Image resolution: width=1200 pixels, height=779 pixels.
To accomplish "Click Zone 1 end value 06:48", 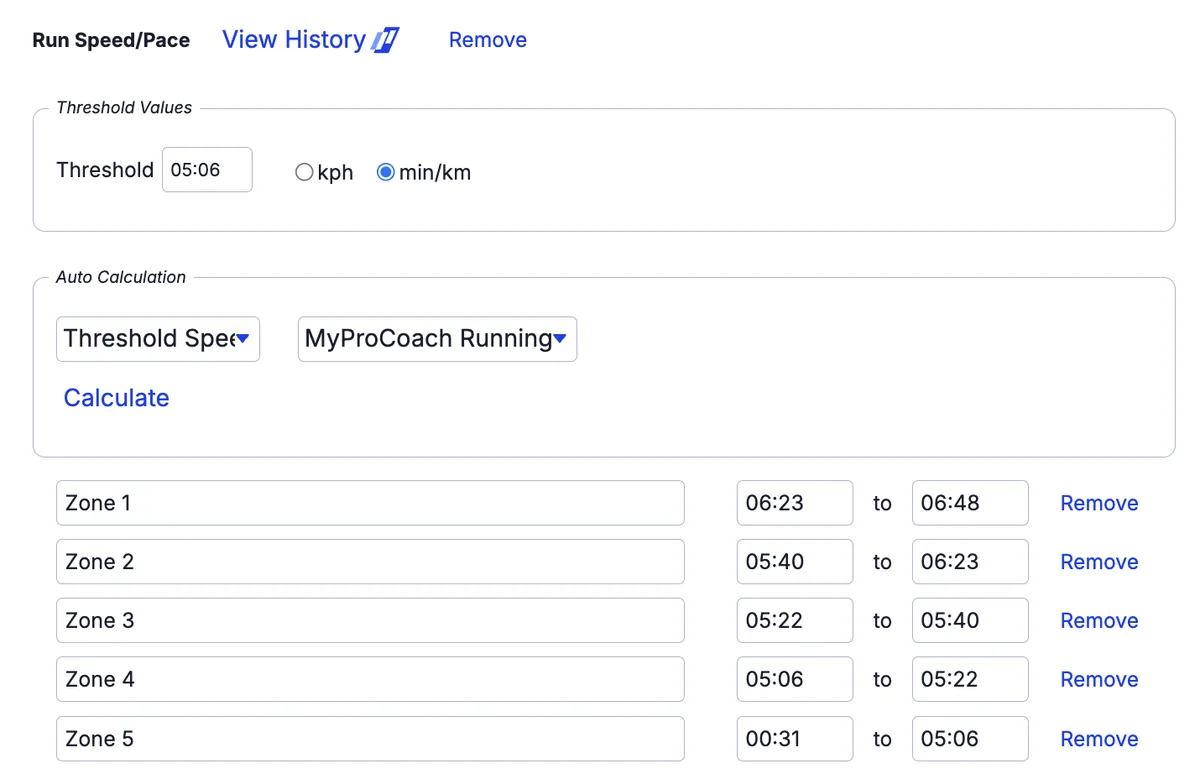I will point(970,503).
